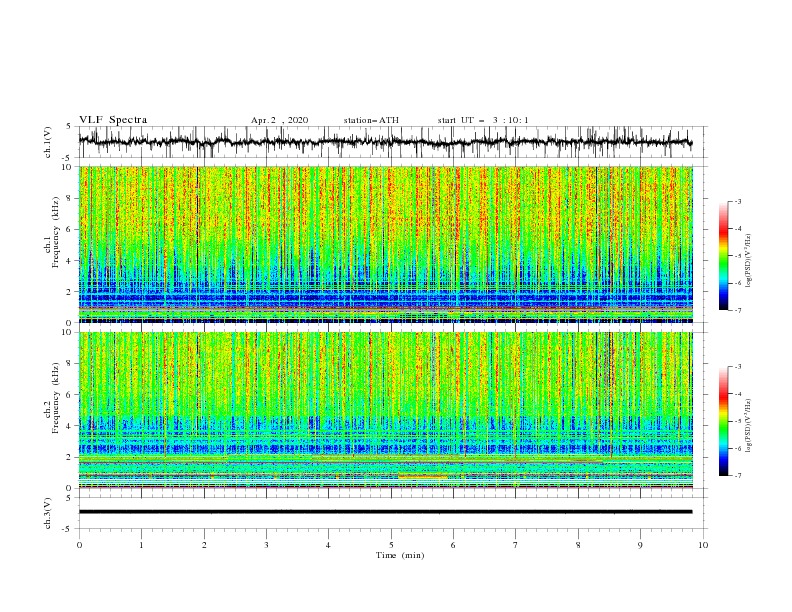Click time-axis tick label '6'
The width and height of the screenshot is (792, 612).
click(x=453, y=545)
